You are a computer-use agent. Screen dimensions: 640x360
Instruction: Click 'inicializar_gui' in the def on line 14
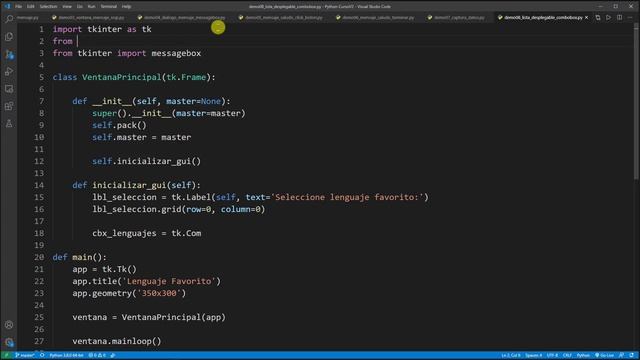pos(129,185)
